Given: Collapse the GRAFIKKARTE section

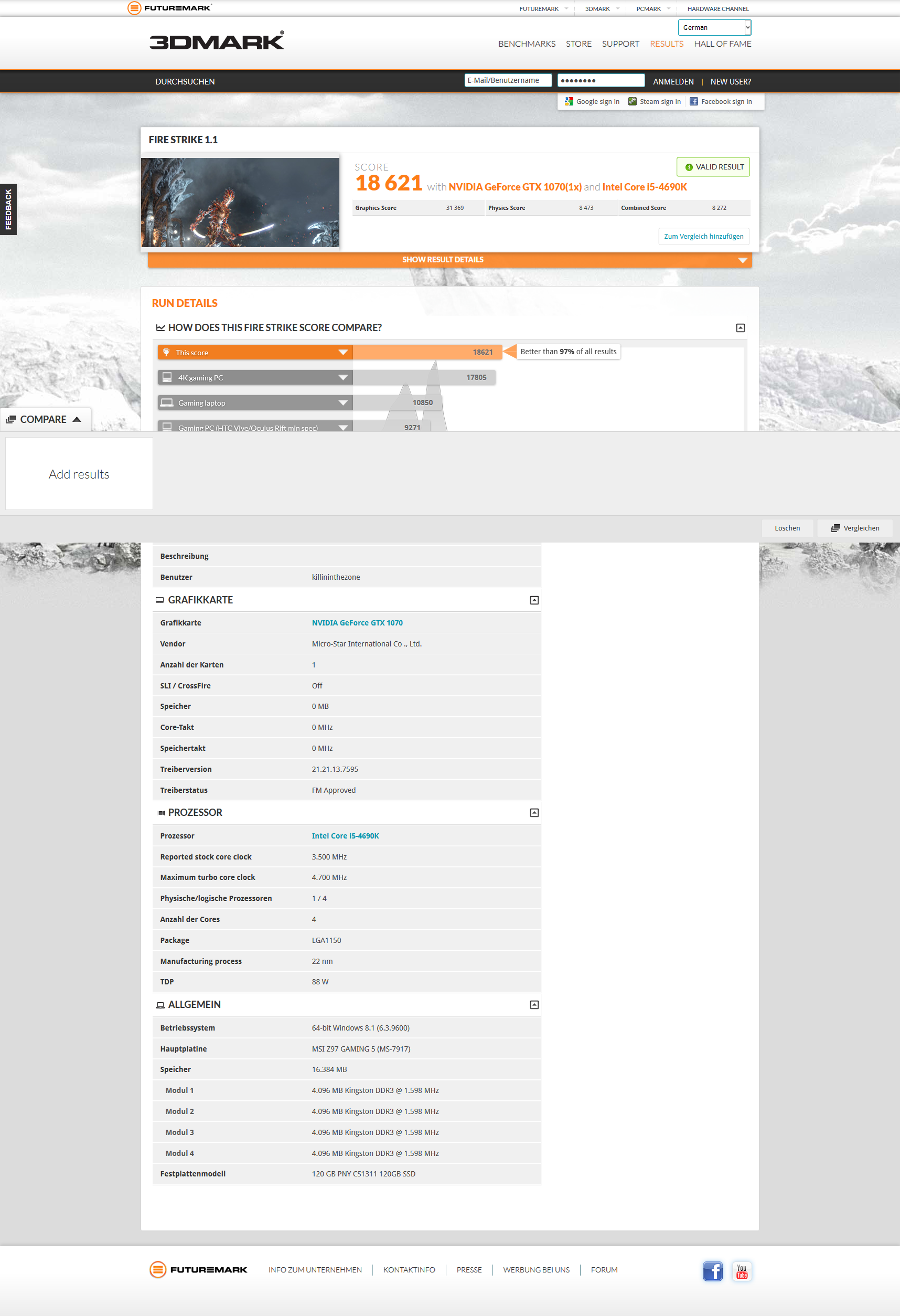Looking at the screenshot, I should (x=534, y=600).
